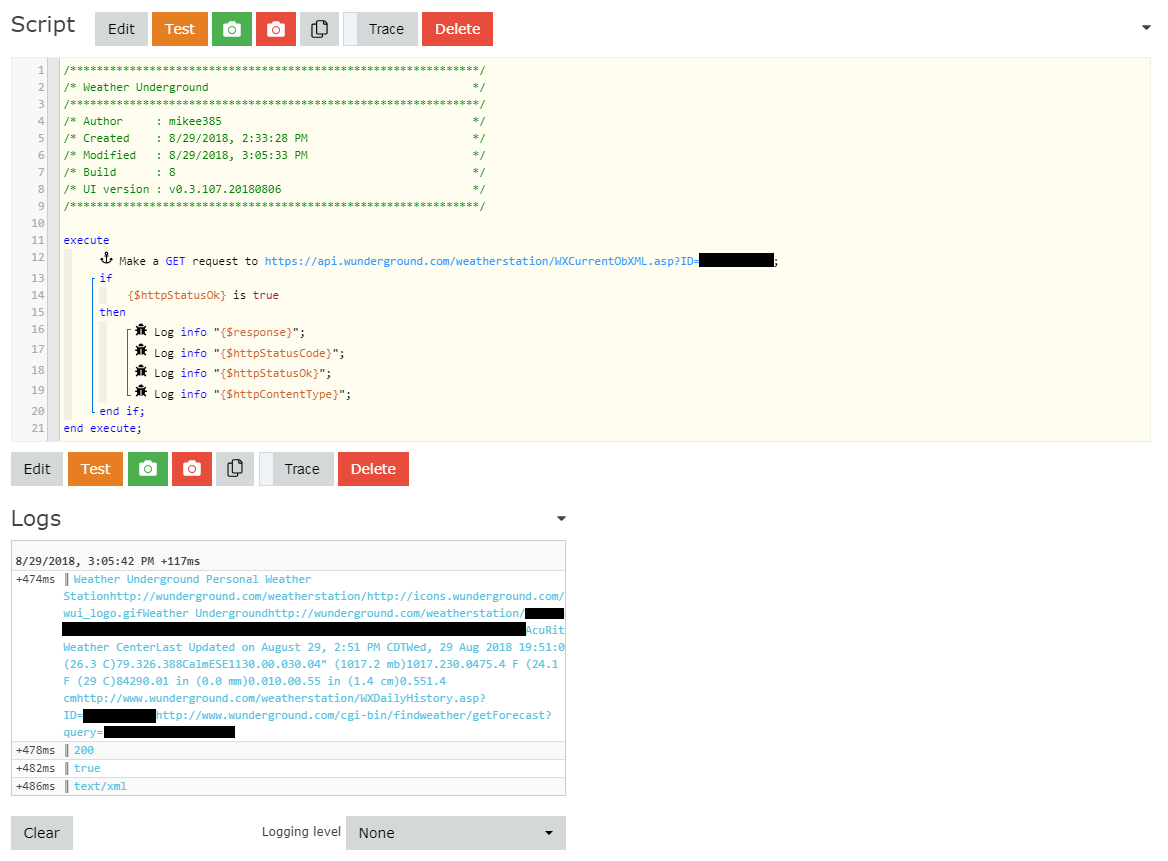Click the 'Logging level' label
Viewport: 1168px width, 861px height.
coord(301,832)
